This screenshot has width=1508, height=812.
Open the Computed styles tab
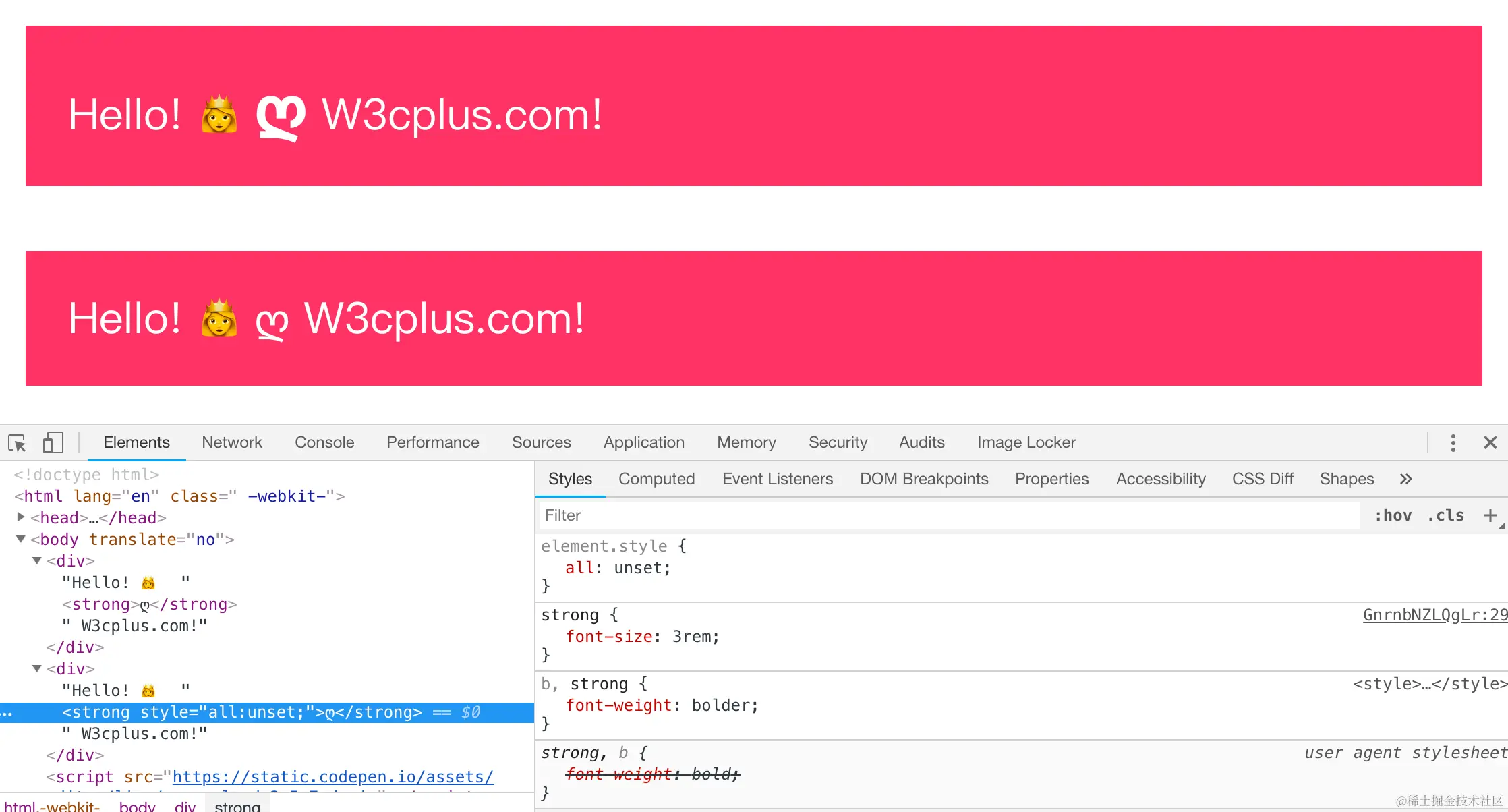point(656,480)
